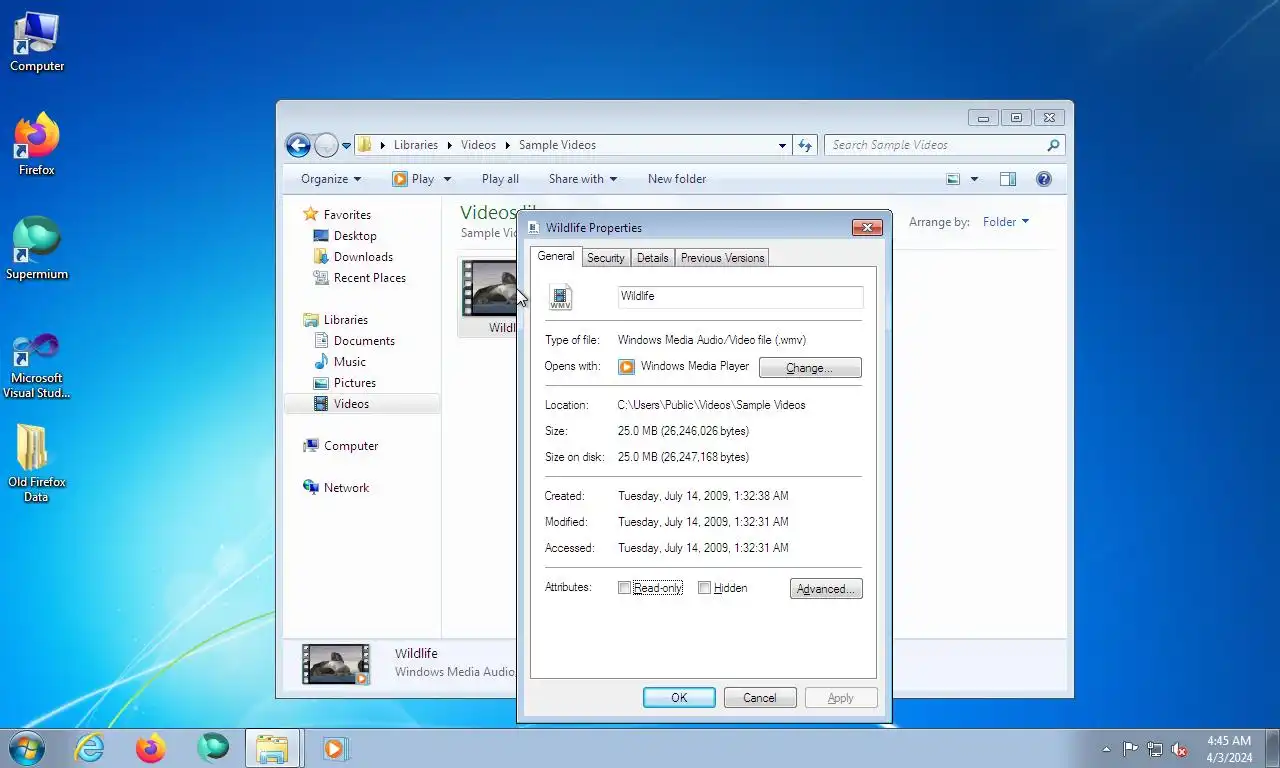Image resolution: width=1280 pixels, height=768 pixels.
Task: Open the Arrange by Folder dropdown
Action: pyautogui.click(x=1005, y=222)
